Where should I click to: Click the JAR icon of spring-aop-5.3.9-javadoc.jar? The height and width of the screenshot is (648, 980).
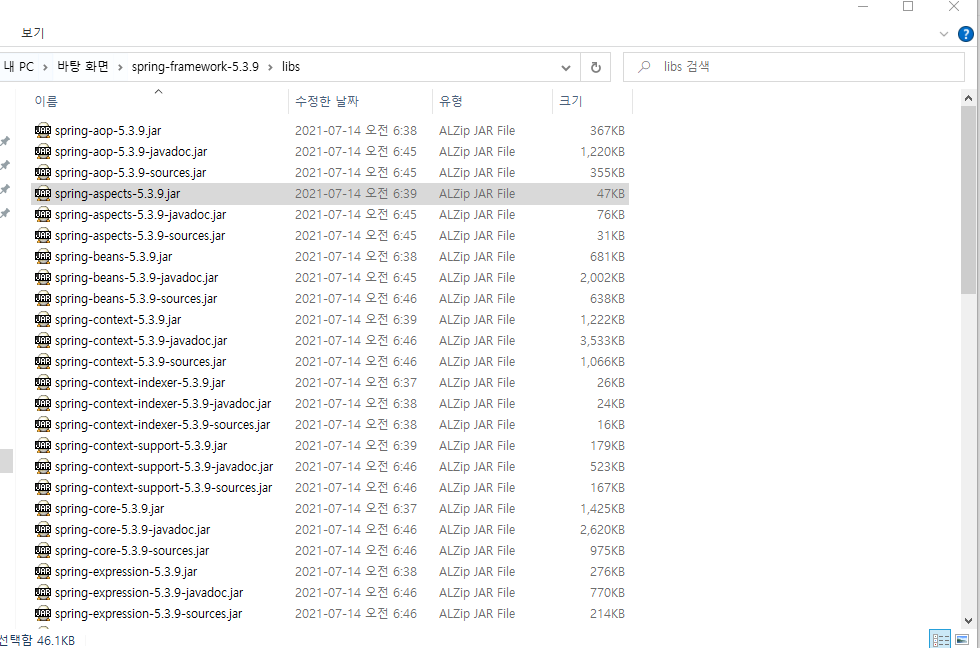click(x=42, y=151)
